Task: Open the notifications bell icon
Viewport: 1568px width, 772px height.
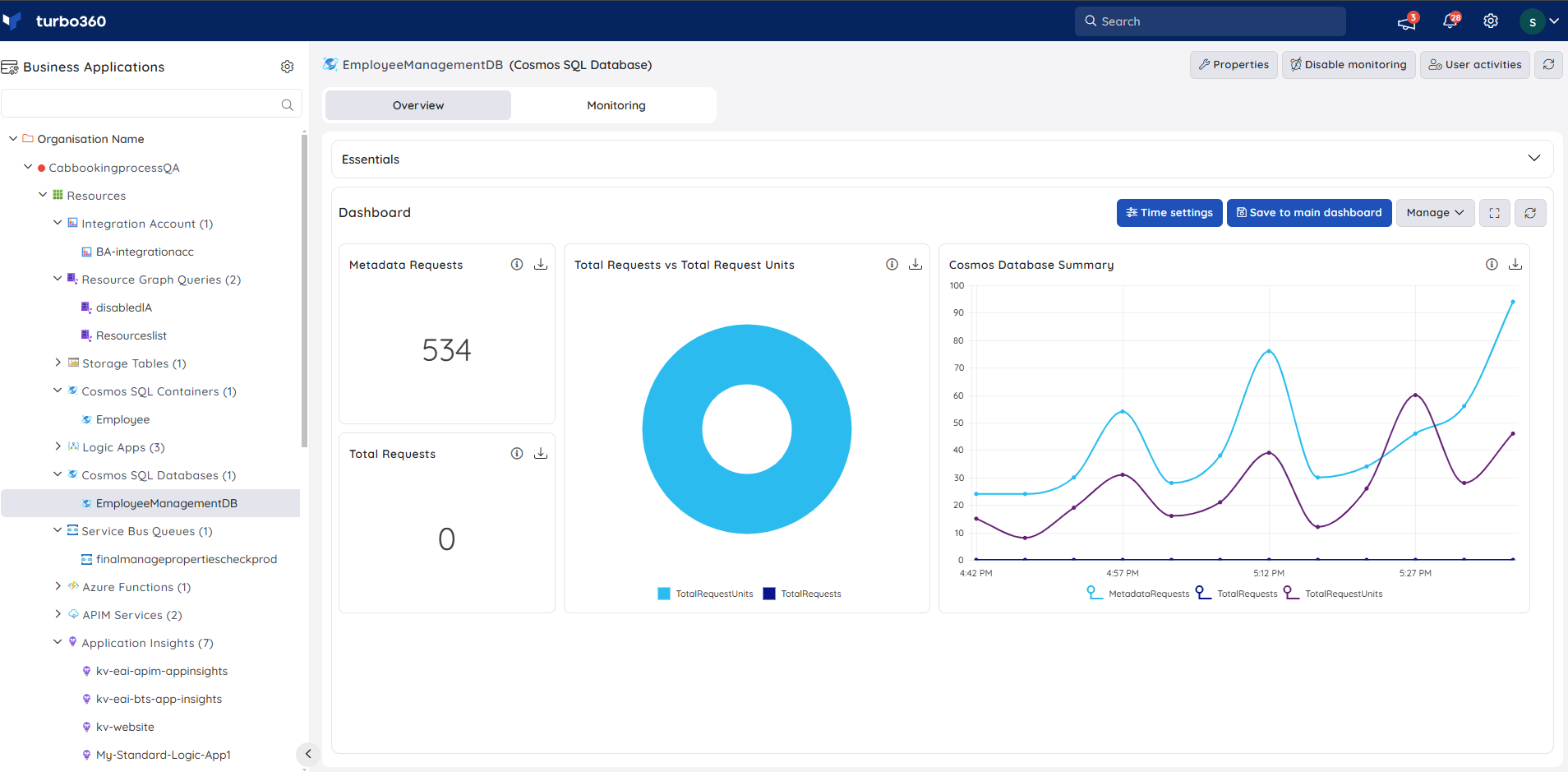Action: tap(1450, 21)
